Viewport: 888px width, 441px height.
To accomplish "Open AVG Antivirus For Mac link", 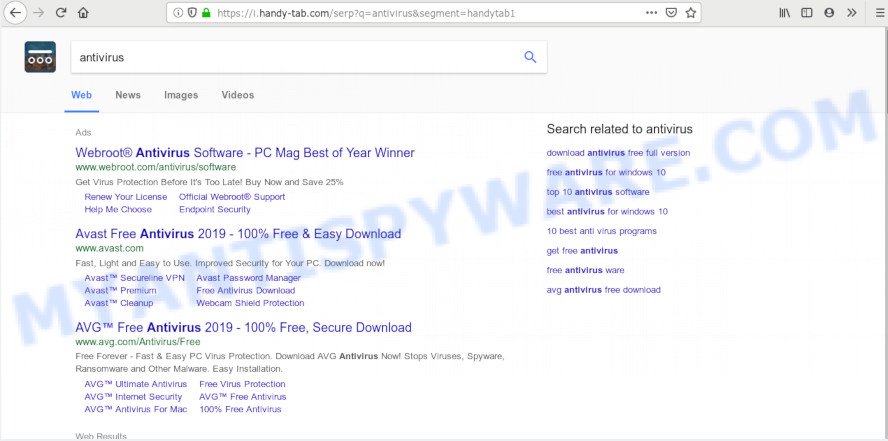I will pos(136,409).
